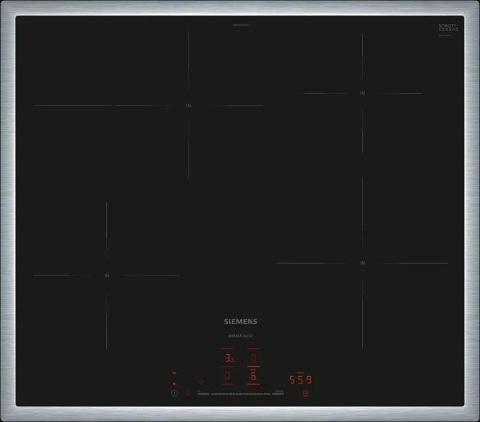Tap the timer display reading 5:59
This screenshot has width=480, height=422.
(300, 380)
